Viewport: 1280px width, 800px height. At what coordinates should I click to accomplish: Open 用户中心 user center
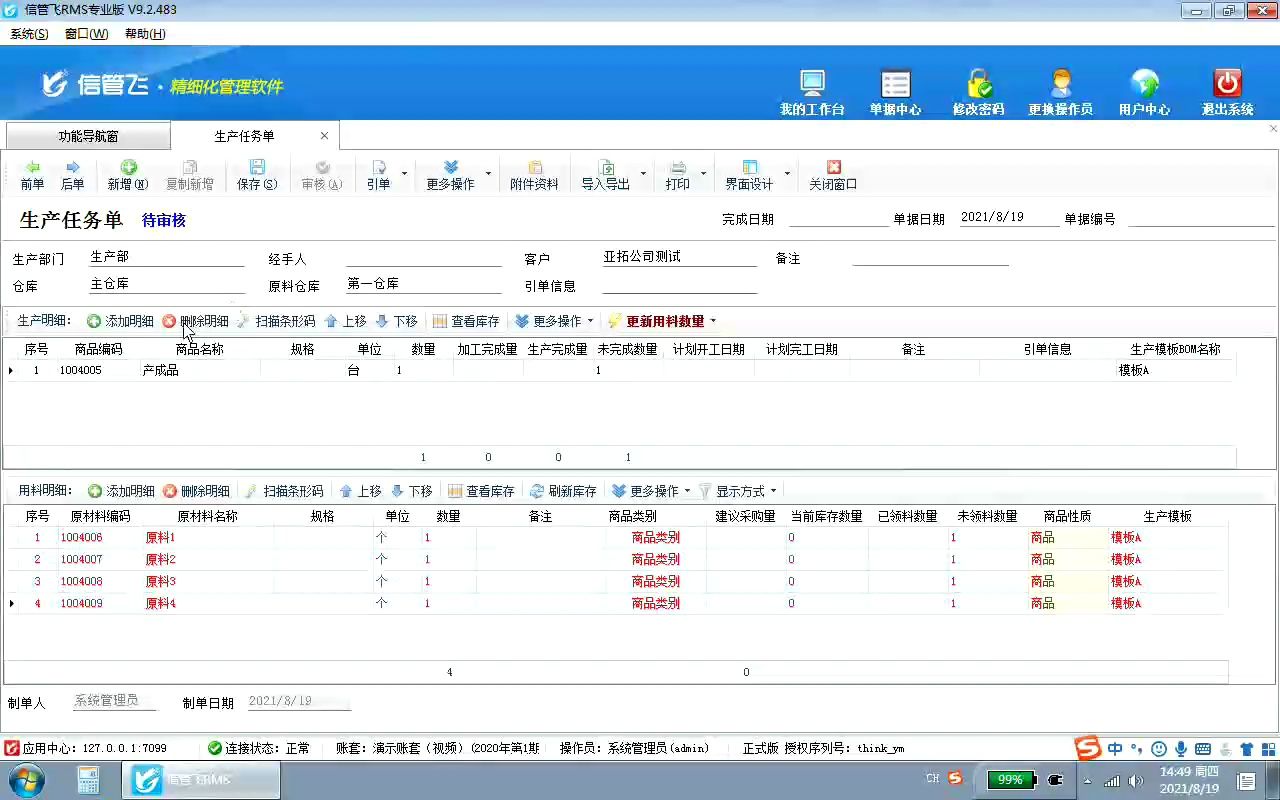1144,93
